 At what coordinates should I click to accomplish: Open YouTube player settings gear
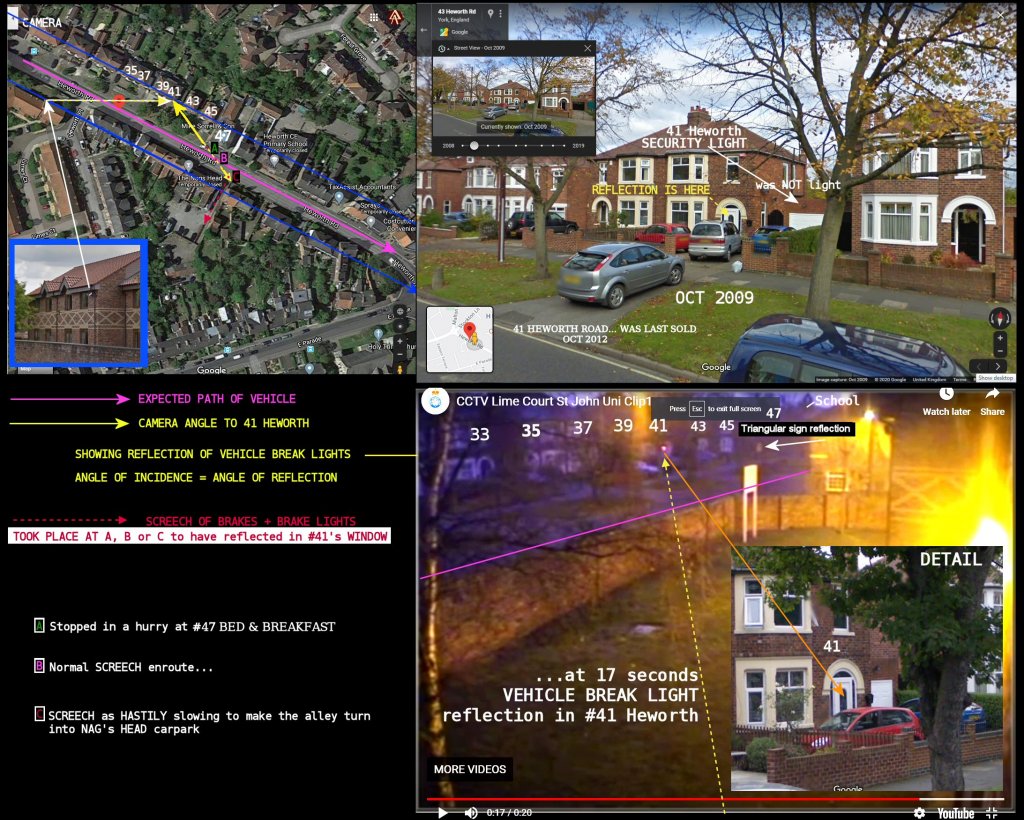(x=919, y=812)
